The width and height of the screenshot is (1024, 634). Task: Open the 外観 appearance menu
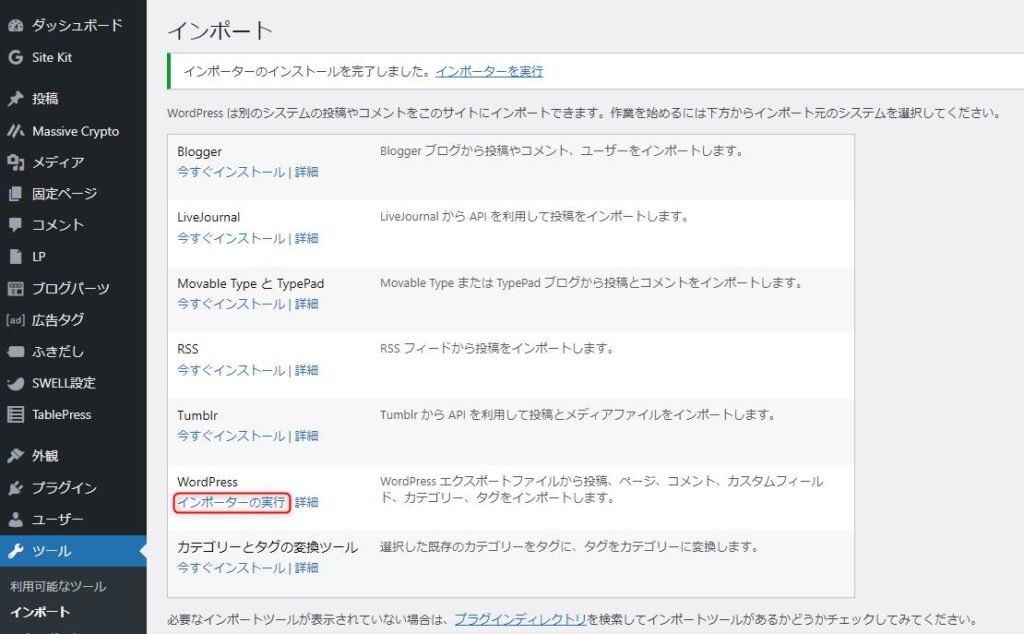(x=45, y=456)
